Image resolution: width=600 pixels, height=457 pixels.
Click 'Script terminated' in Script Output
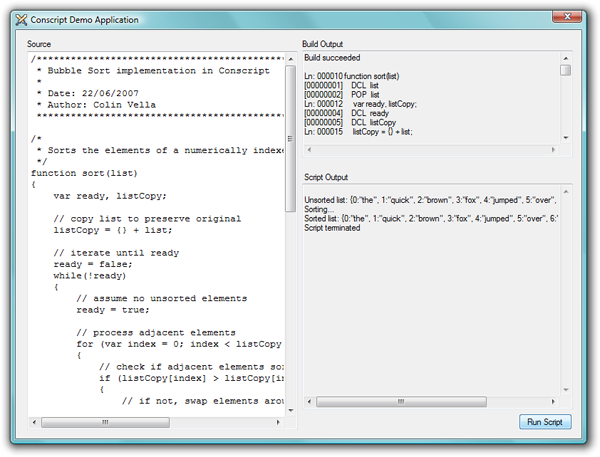(332, 228)
